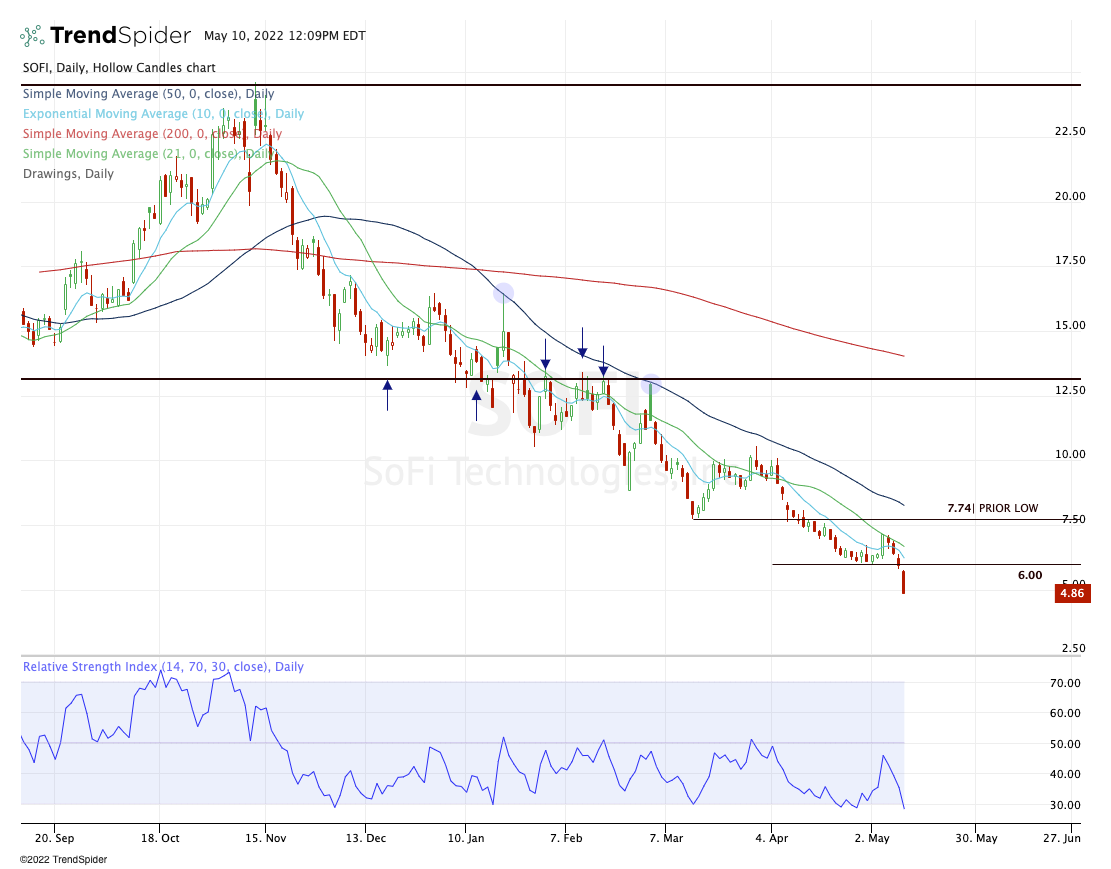Click the 15. Nov date on the time axis
Screen dimensions: 1111x869
(x=265, y=837)
